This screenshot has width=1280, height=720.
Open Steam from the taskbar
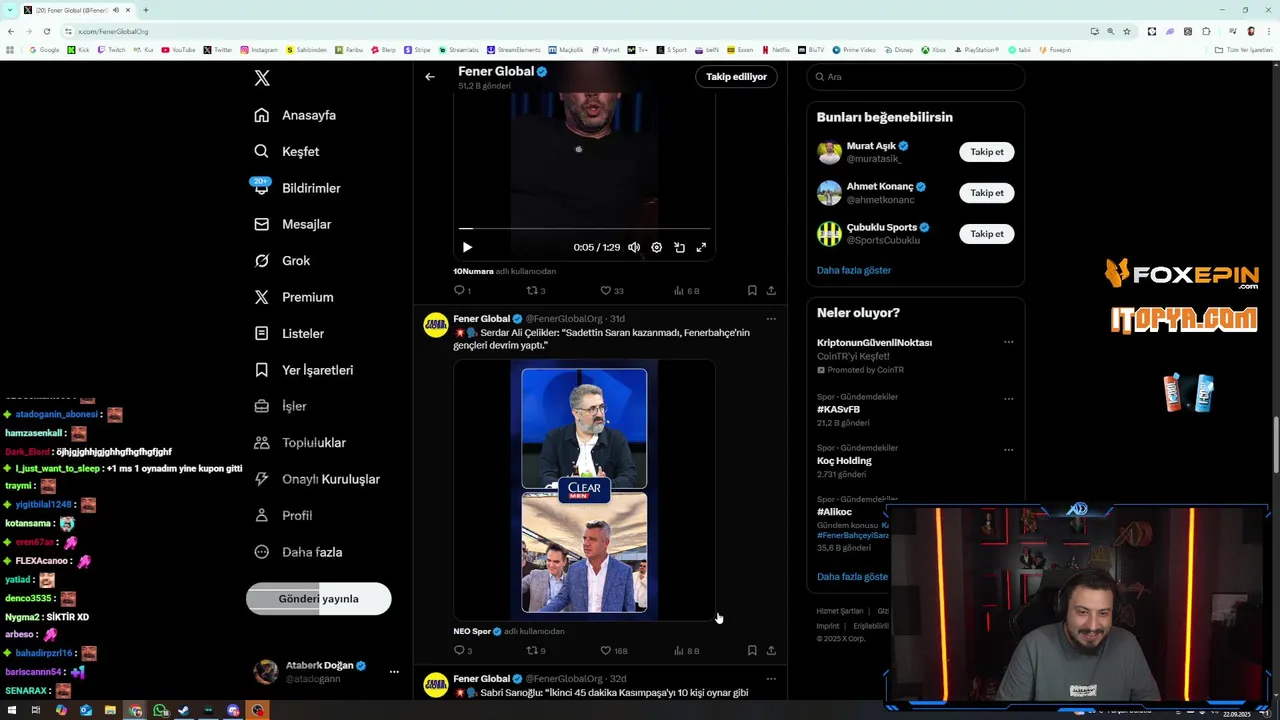click(x=183, y=711)
